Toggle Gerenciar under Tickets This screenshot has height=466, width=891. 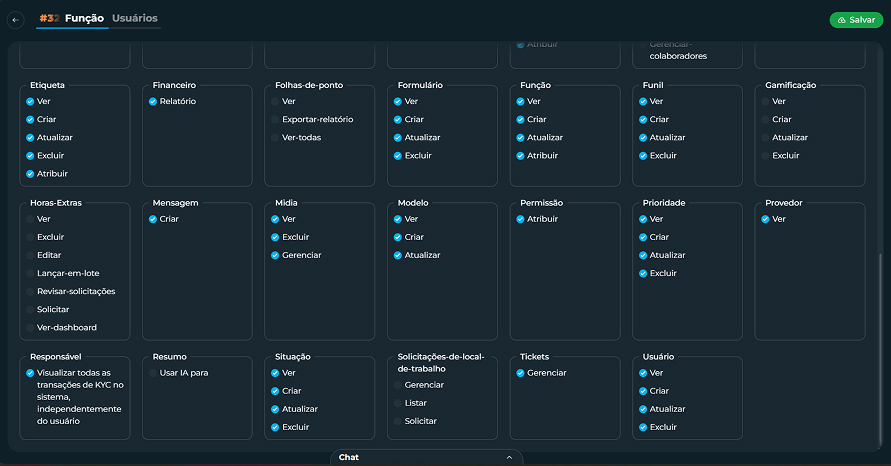point(520,373)
